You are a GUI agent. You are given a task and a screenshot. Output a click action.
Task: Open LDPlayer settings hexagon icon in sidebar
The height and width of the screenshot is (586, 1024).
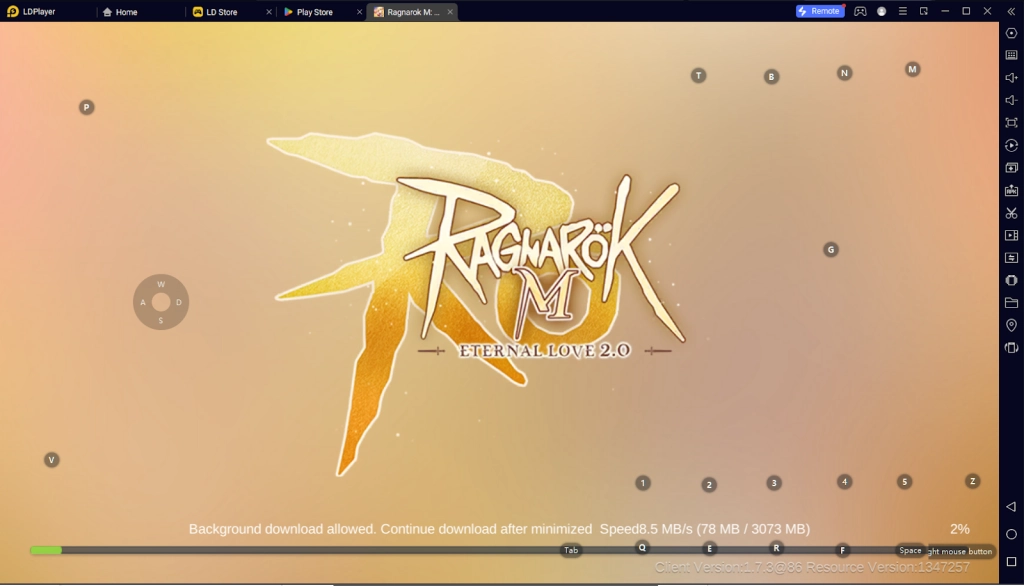pyautogui.click(x=1011, y=33)
